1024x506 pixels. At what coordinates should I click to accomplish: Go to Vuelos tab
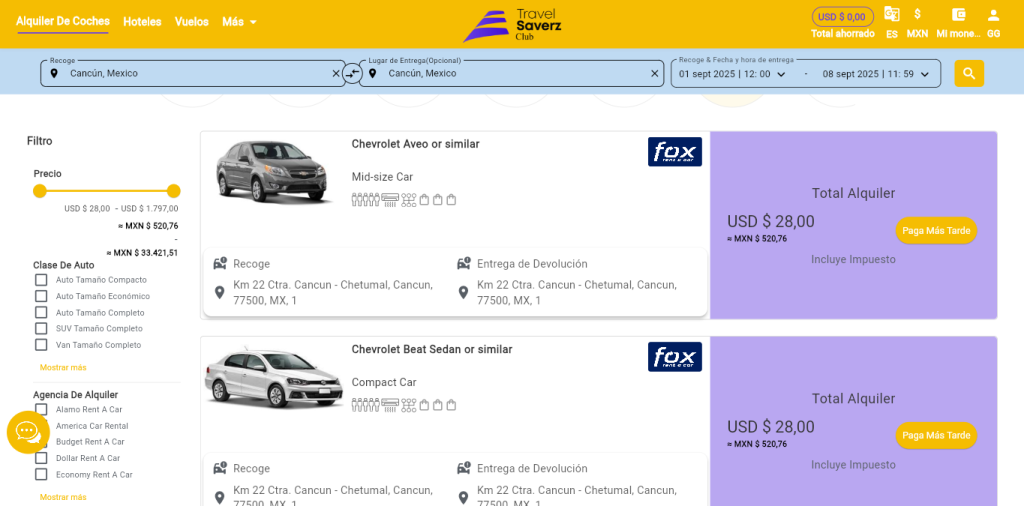click(x=192, y=22)
